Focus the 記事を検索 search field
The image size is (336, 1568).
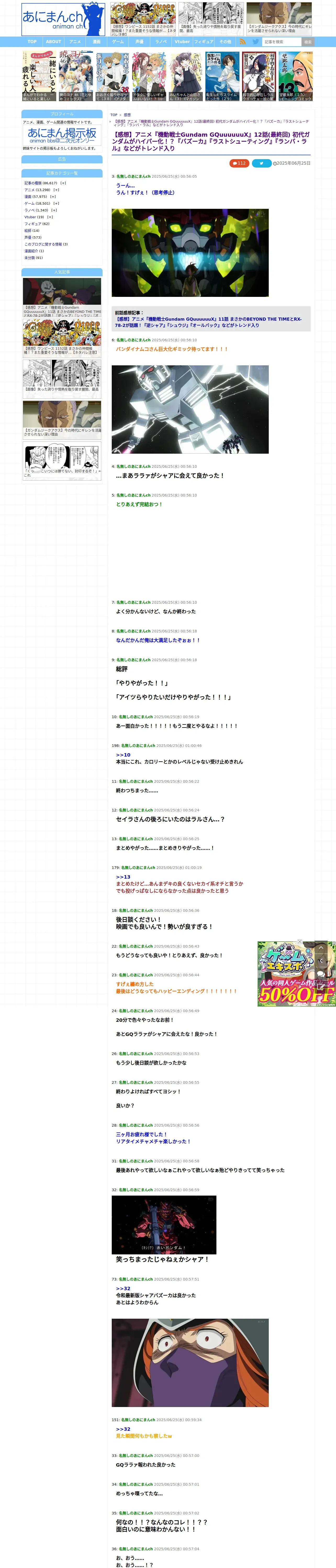[282, 42]
